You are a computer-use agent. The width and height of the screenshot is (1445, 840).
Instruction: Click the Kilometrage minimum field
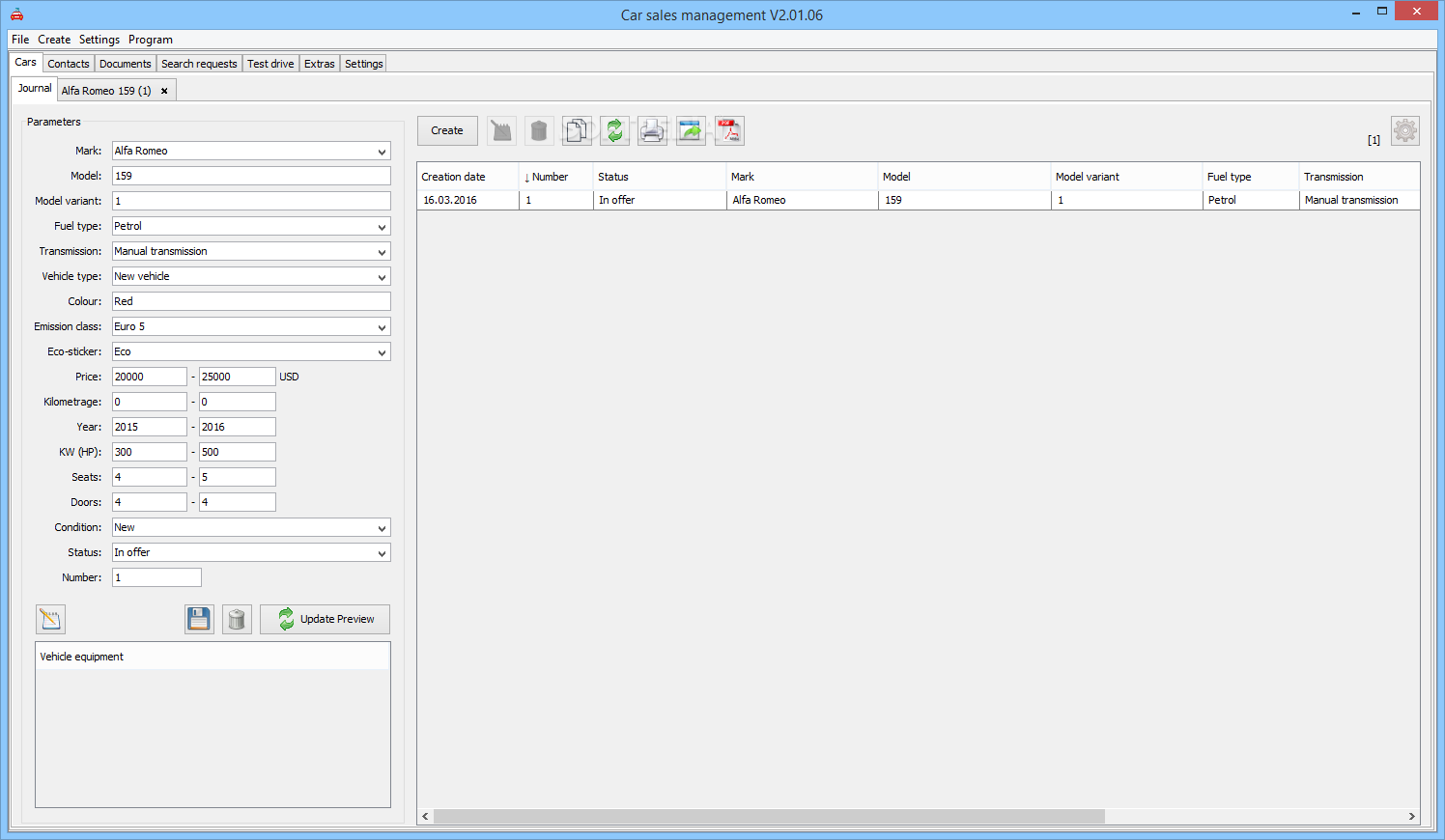click(150, 402)
